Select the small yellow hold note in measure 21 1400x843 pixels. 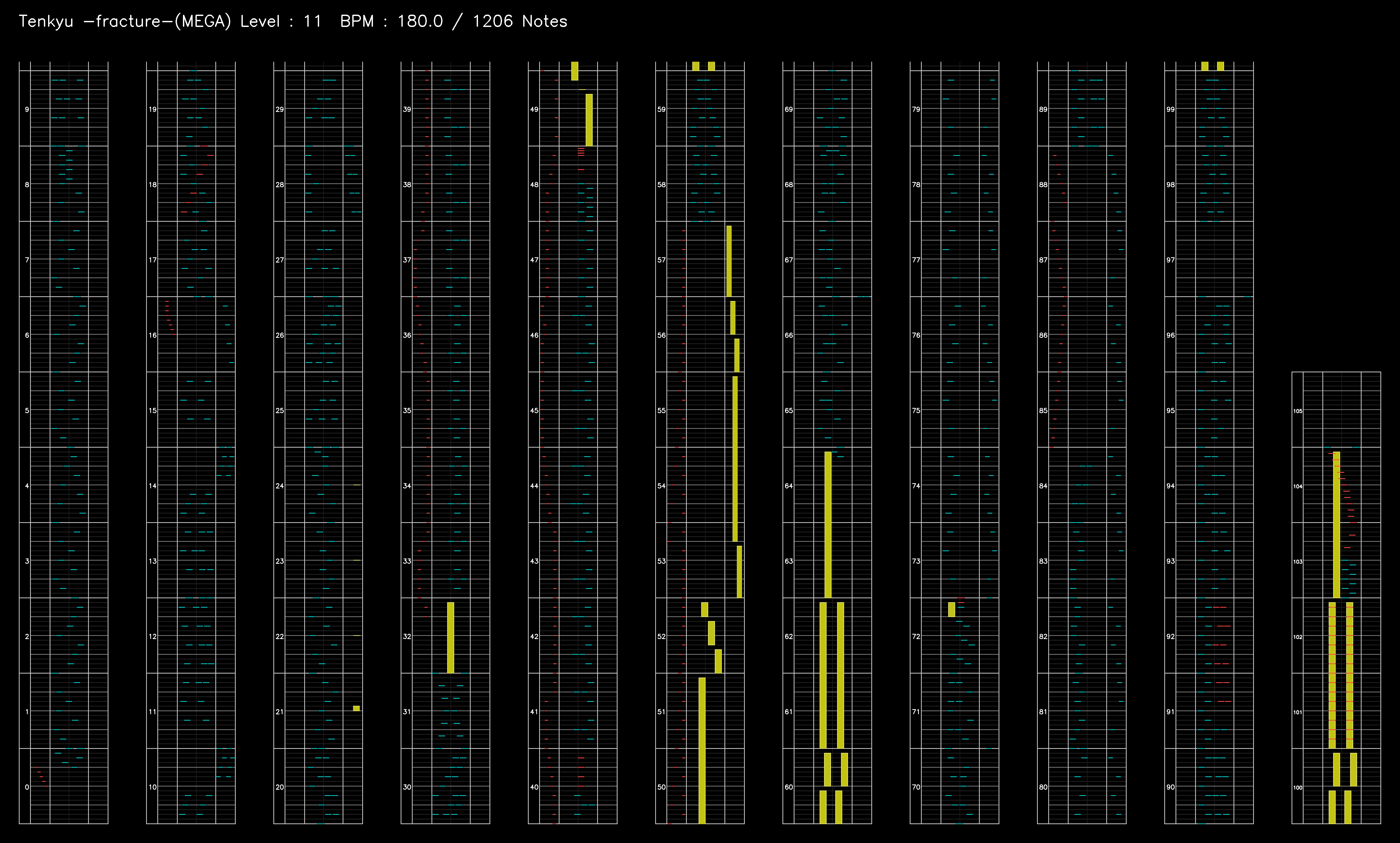click(356, 708)
